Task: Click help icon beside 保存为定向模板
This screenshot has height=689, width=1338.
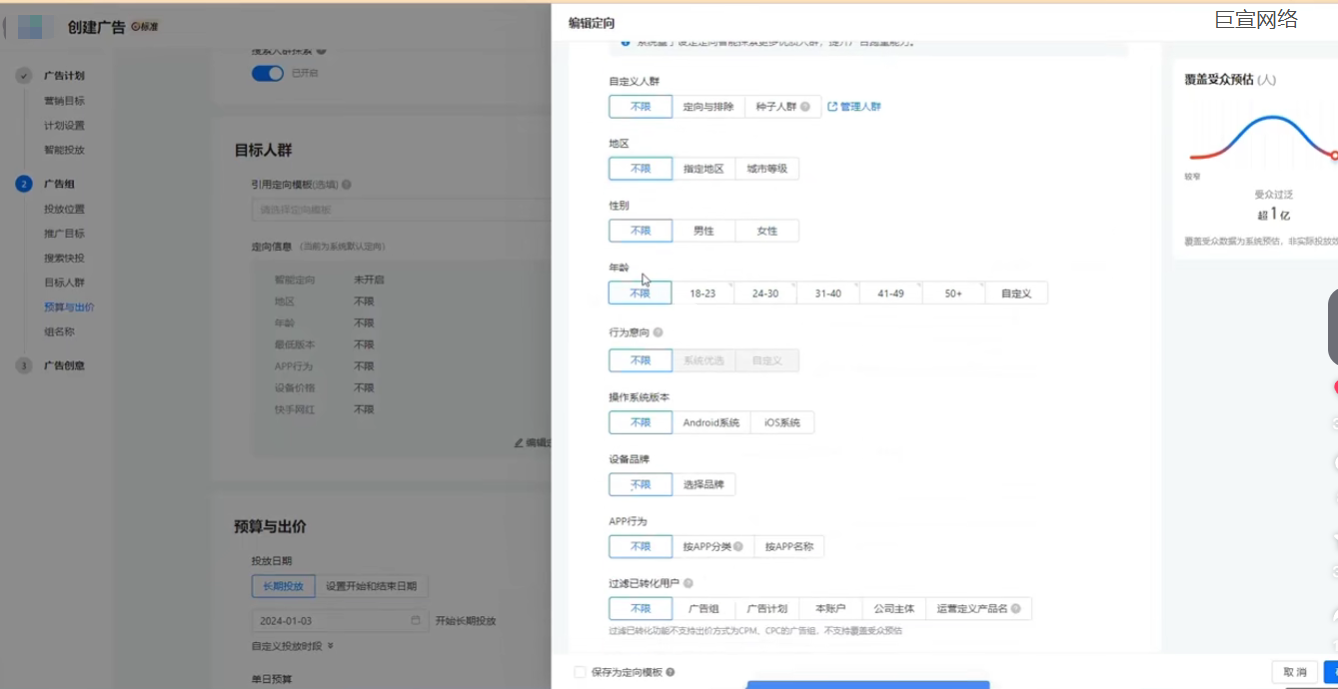Action: tap(670, 673)
